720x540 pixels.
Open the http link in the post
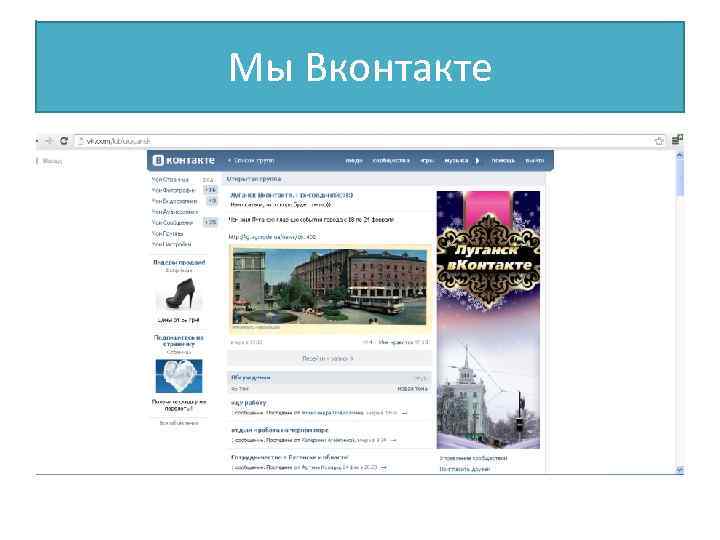[273, 237]
